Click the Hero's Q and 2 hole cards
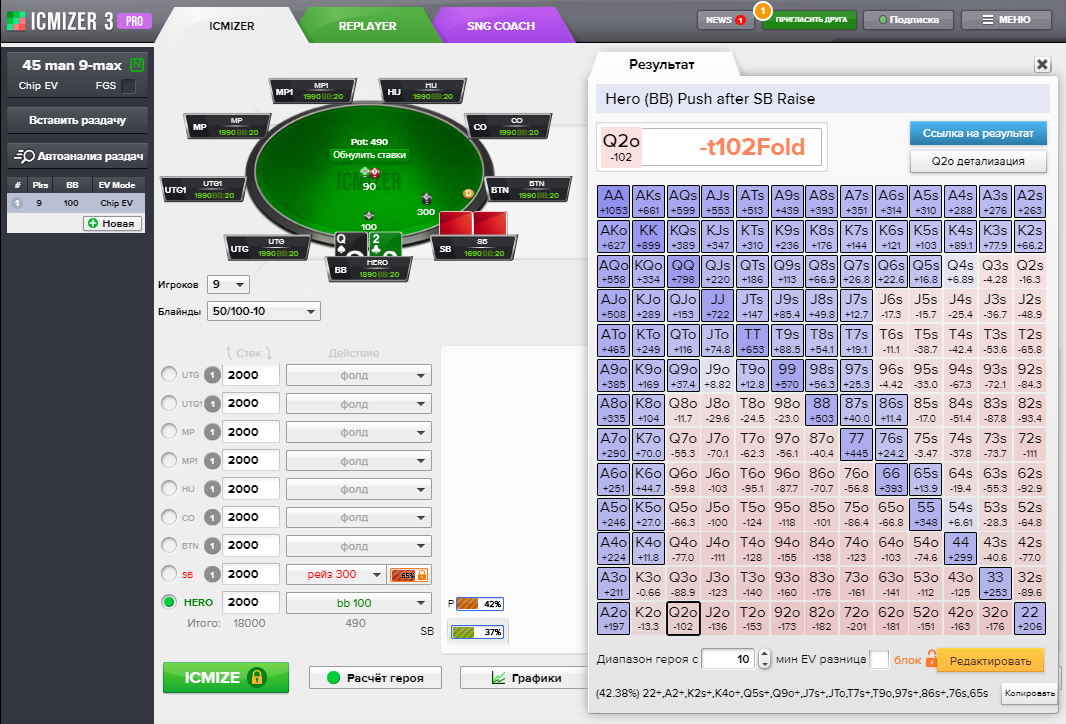 (x=368, y=244)
